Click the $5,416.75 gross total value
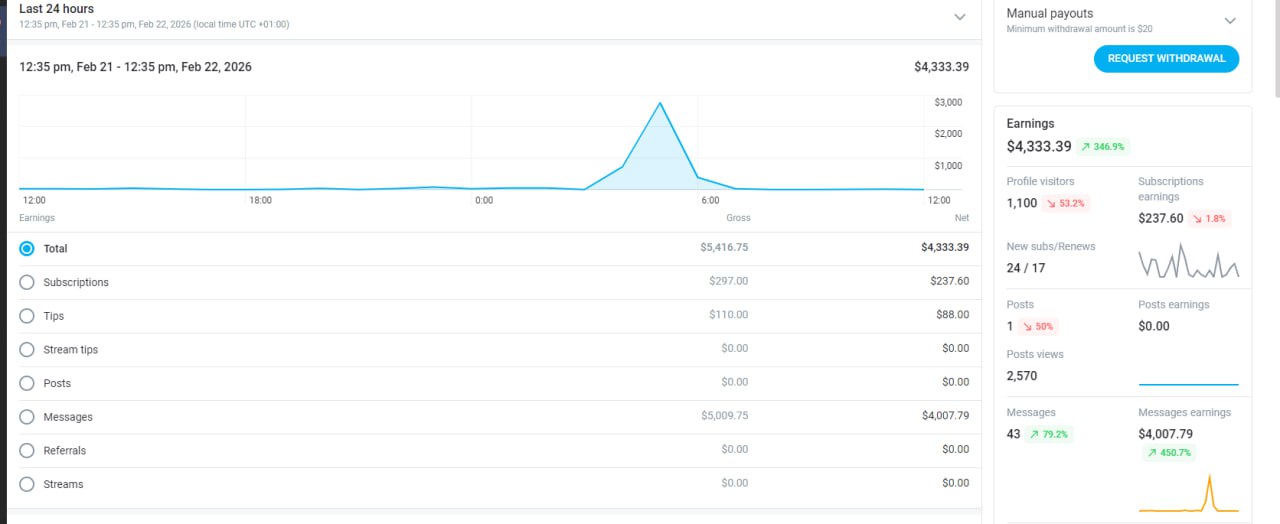Viewport: 1280px width, 524px height. [x=725, y=247]
